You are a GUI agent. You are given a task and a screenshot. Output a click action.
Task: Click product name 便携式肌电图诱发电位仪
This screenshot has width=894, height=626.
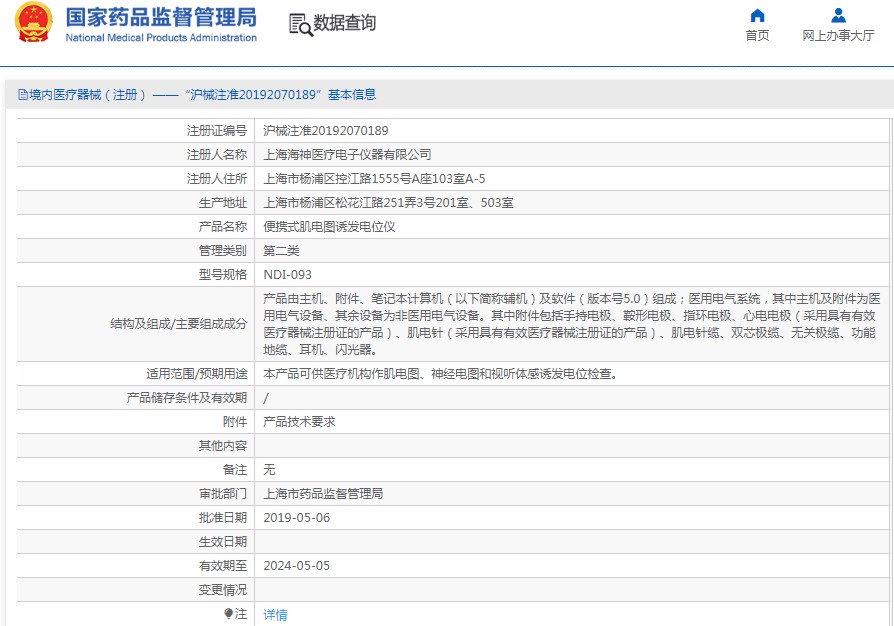[329, 226]
